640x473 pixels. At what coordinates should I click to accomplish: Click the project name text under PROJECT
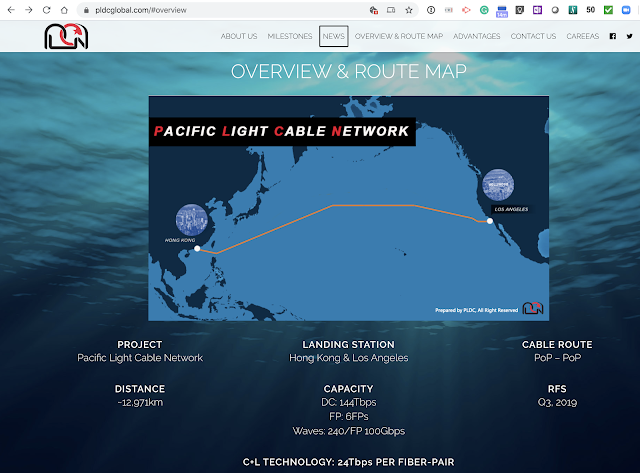(x=140, y=358)
